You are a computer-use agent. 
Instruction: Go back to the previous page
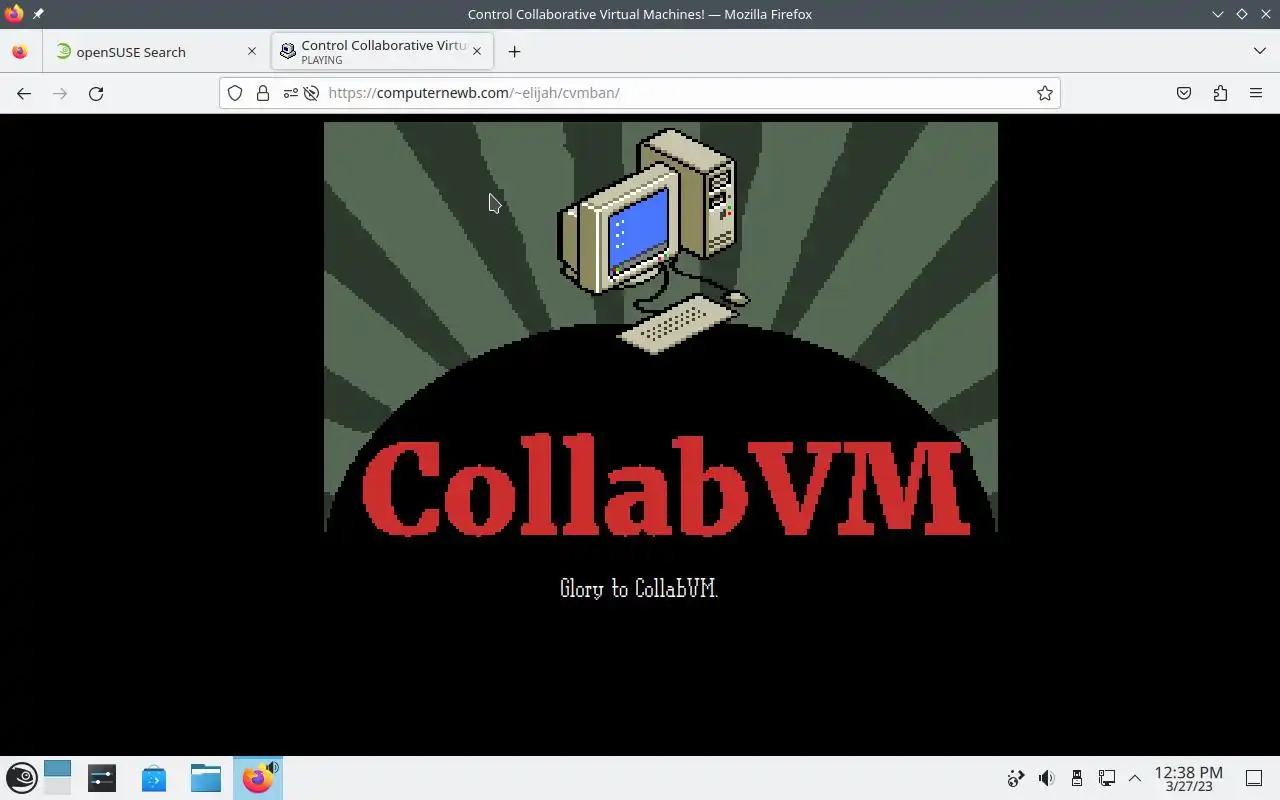pyautogui.click(x=24, y=93)
